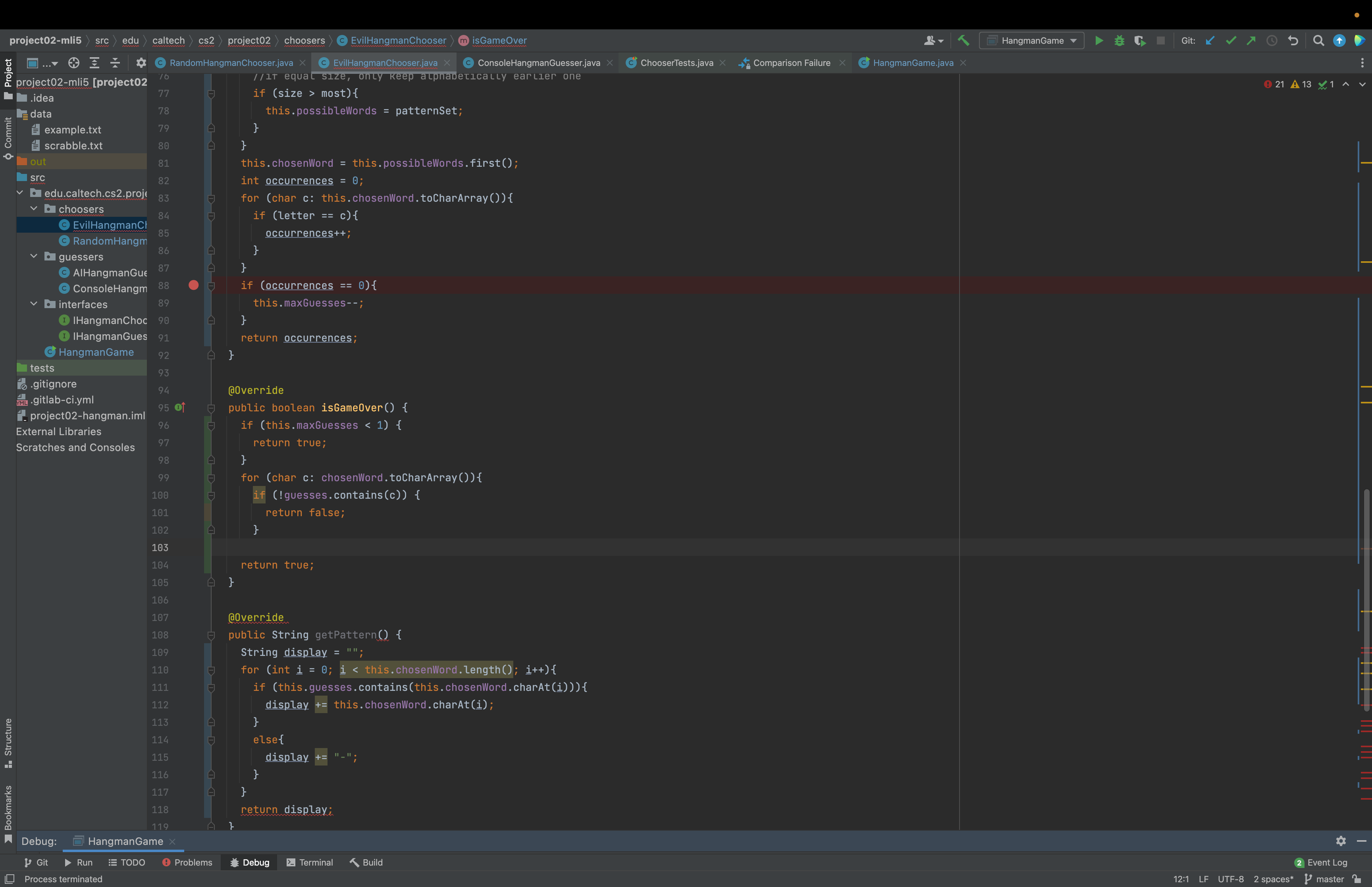This screenshot has width=1372, height=887.
Task: Toggle breakpoint on line 88
Action: tap(193, 285)
